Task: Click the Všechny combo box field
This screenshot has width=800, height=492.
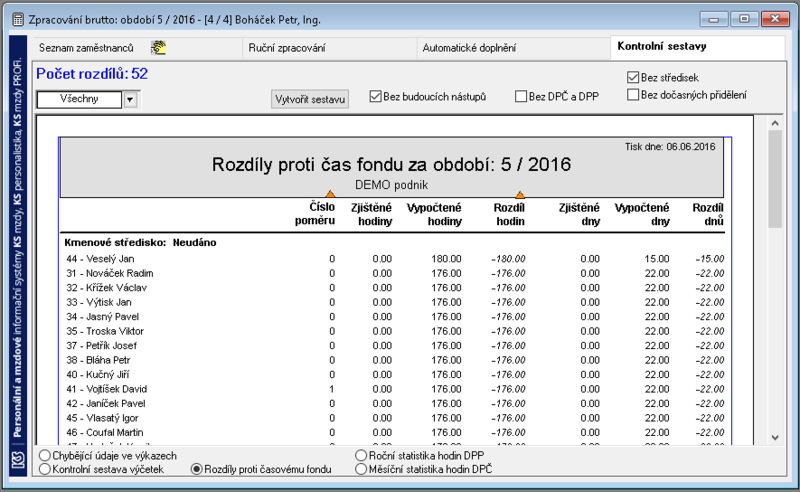Action: point(79,99)
